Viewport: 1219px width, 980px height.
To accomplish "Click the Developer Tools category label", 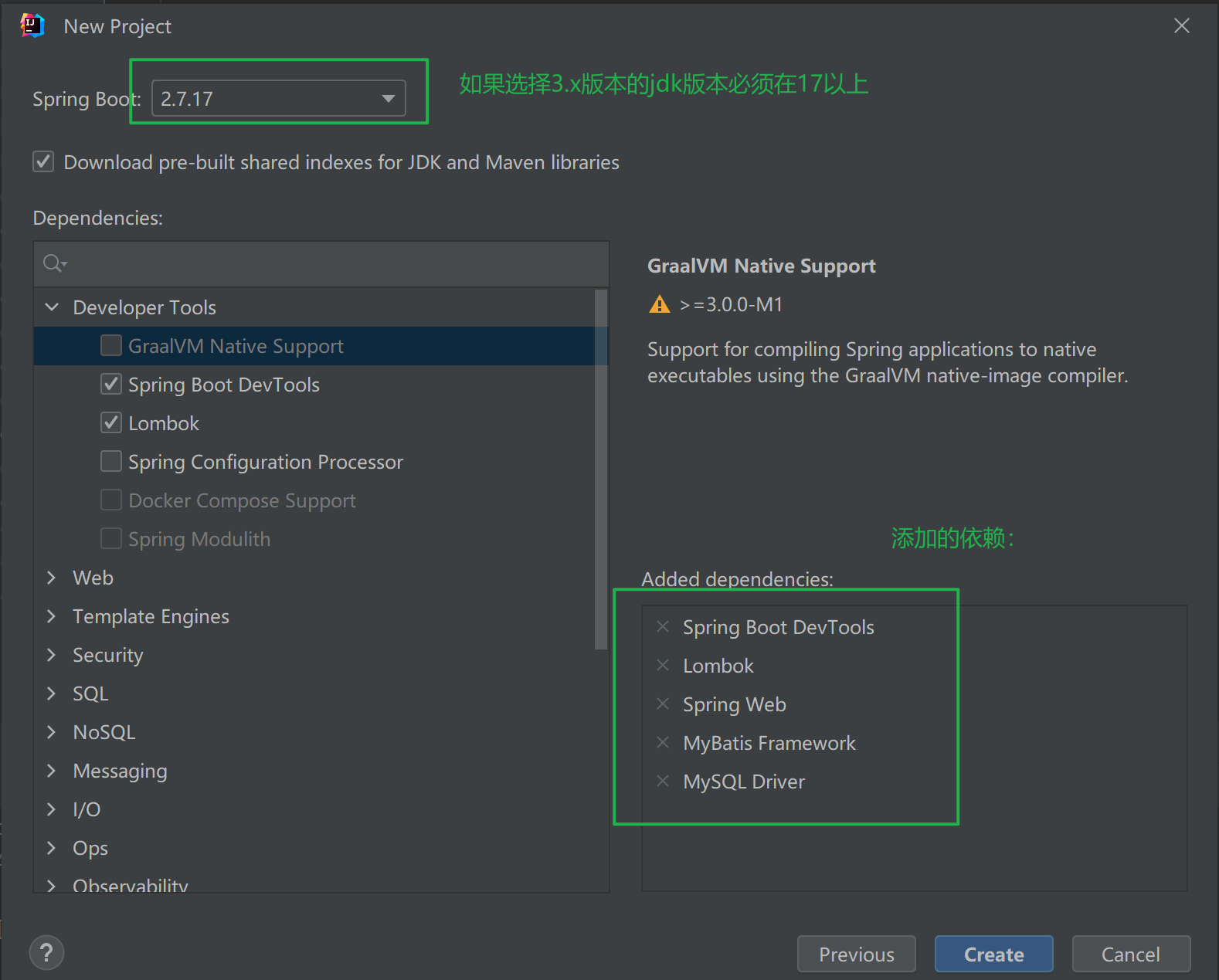I will 144,307.
